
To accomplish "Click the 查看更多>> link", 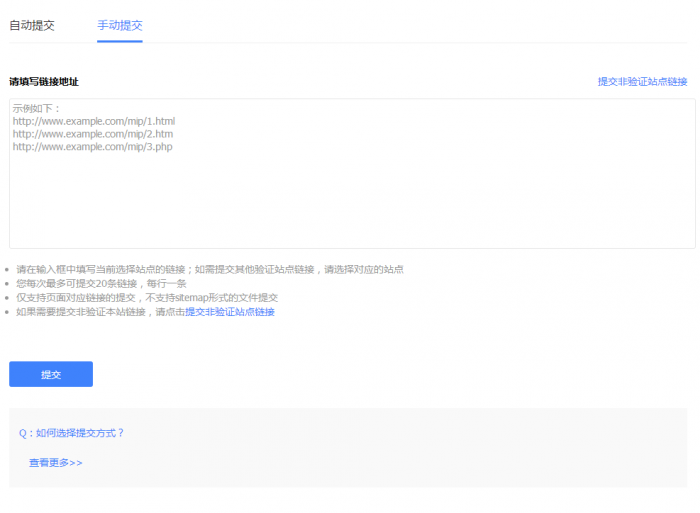I will coord(56,463).
